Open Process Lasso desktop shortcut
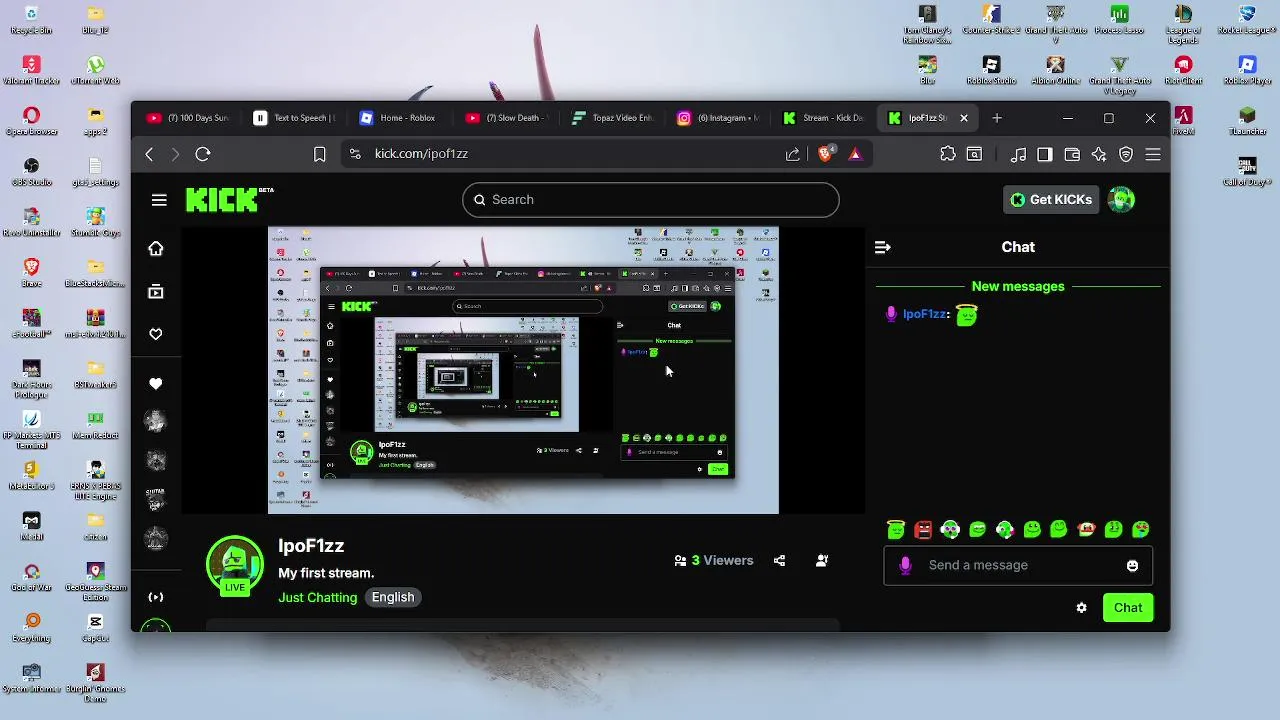 [x=1119, y=20]
